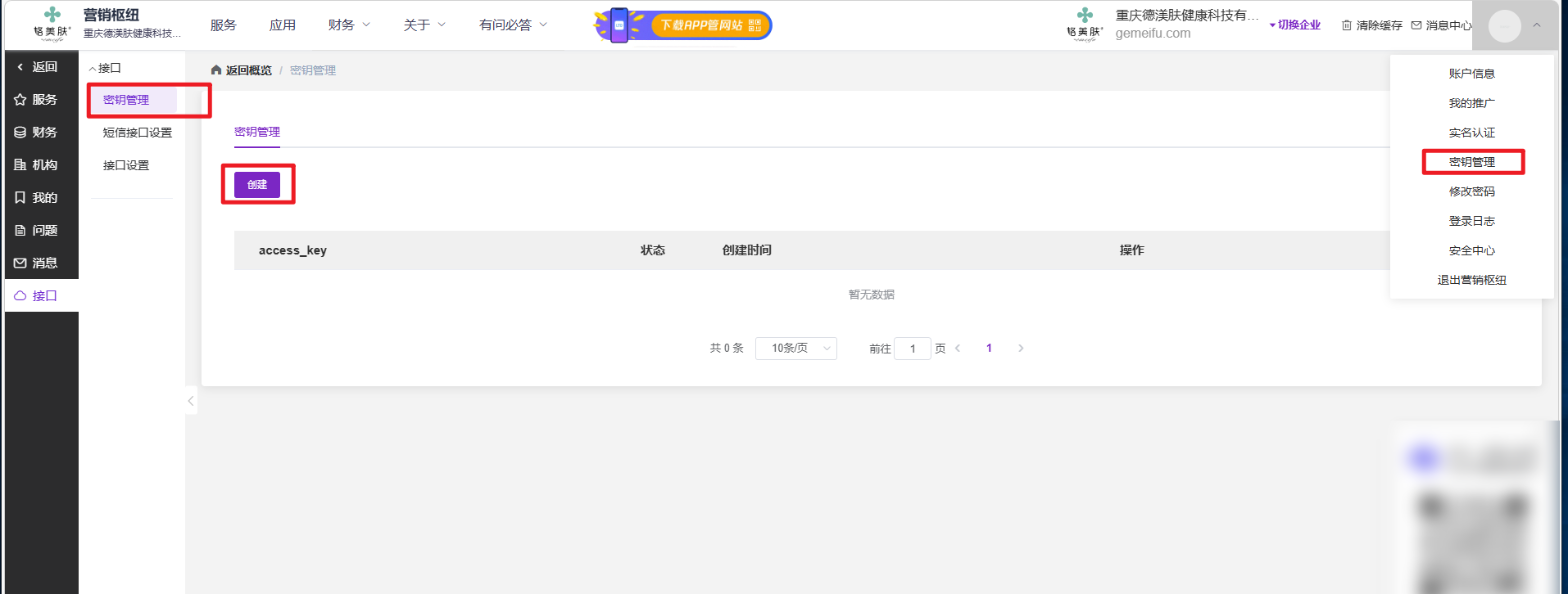Click the 状态 column header
Viewport: 1568px width, 594px height.
[x=653, y=250]
